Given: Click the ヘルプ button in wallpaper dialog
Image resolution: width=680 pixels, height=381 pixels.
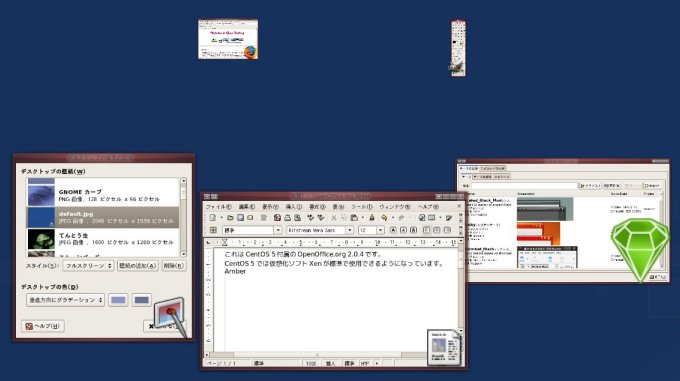Looking at the screenshot, I should tap(42, 326).
